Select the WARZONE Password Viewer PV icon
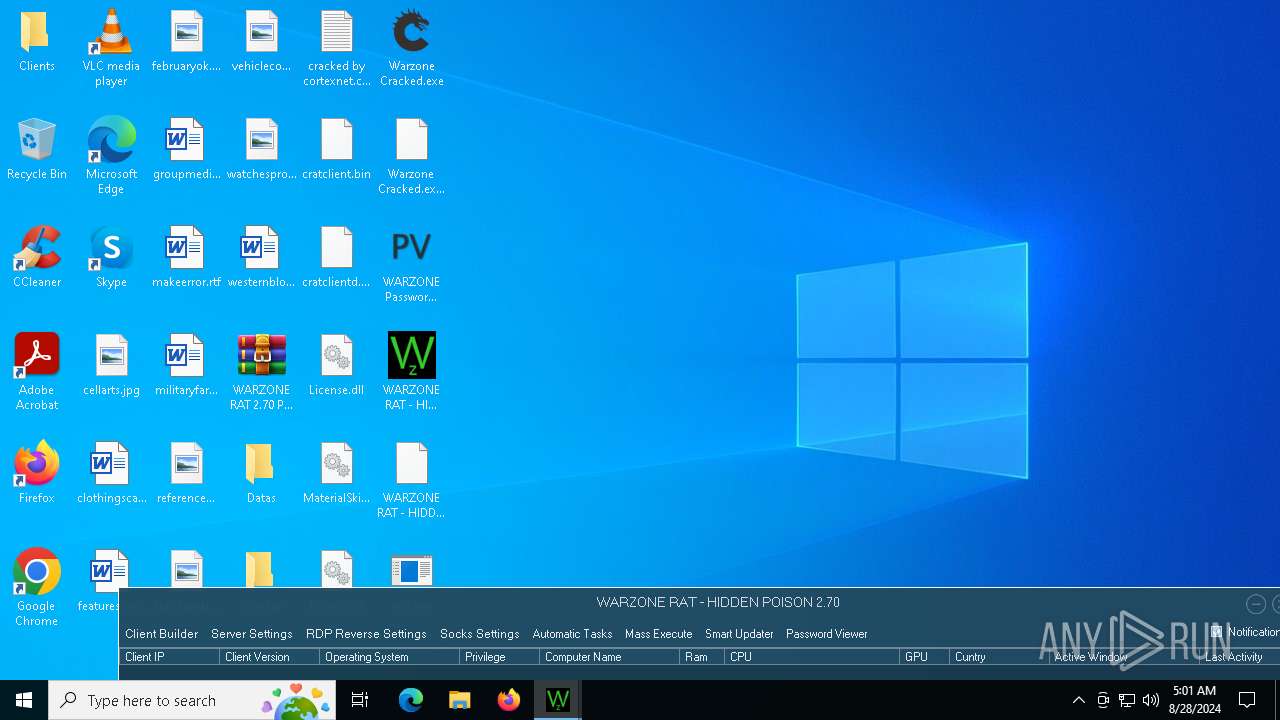This screenshot has width=1280, height=720. tap(411, 264)
